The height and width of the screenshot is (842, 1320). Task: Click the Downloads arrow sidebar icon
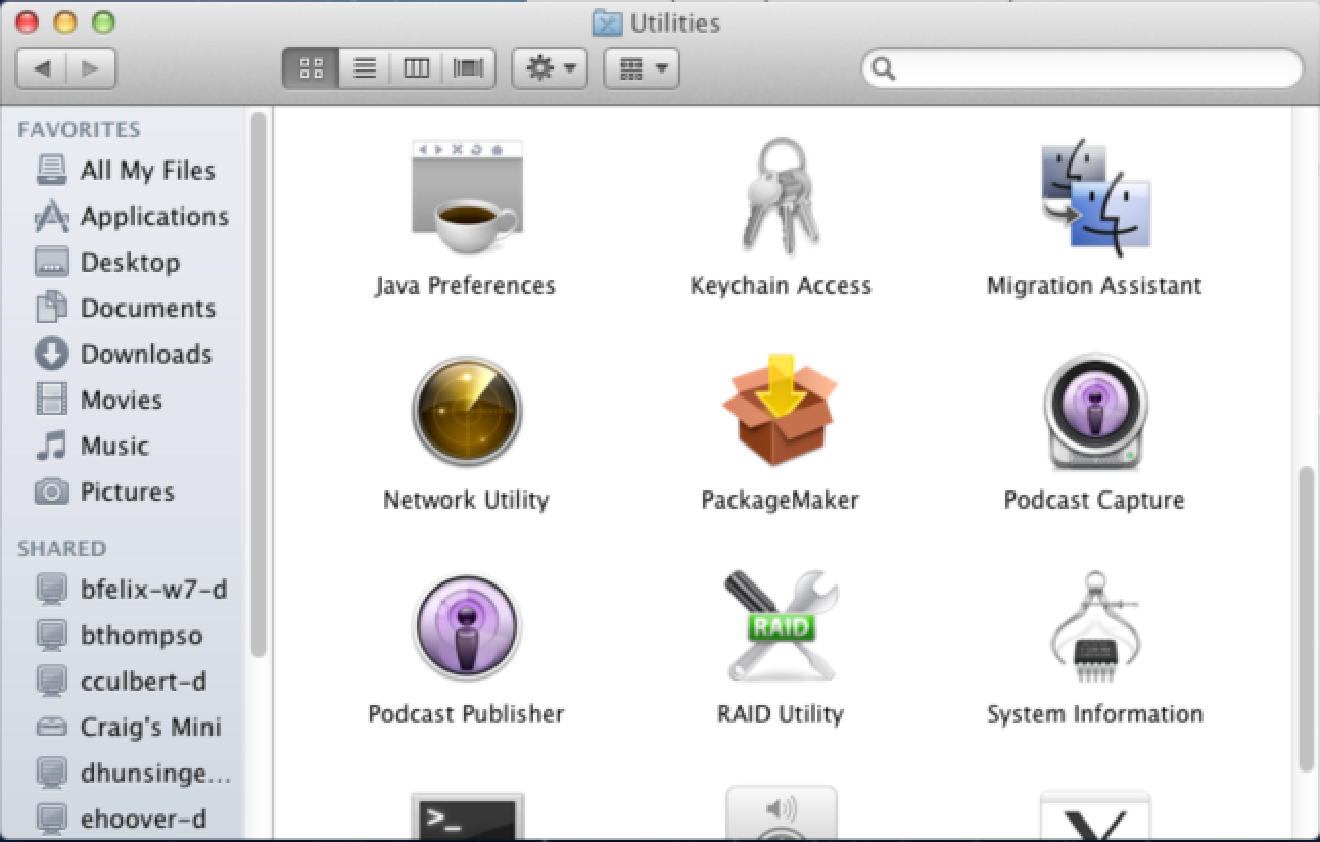tap(52, 354)
